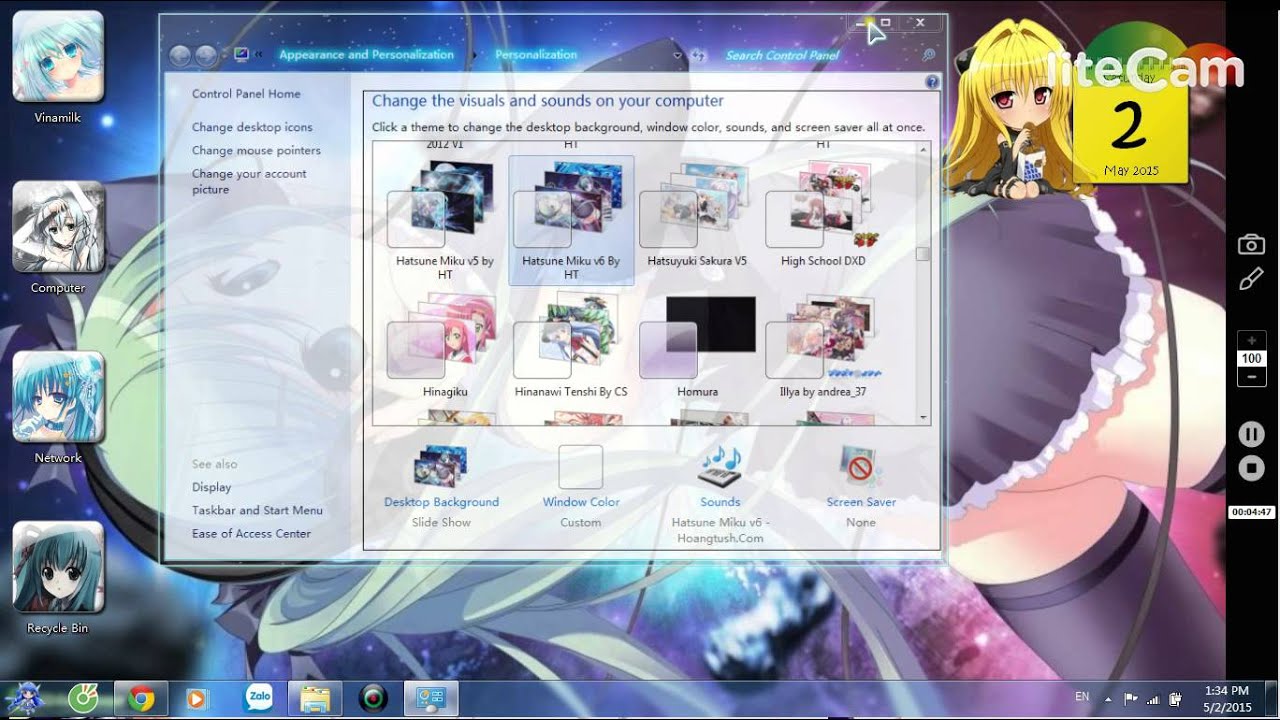Viewport: 1280px width, 720px height.
Task: Select the Computer desktop icon
Action: pos(58,238)
